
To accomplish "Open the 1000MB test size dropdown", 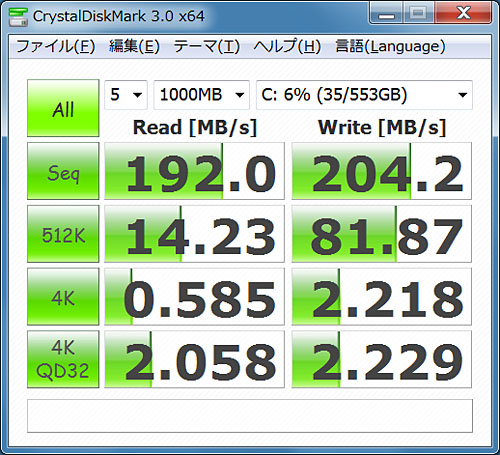I will coord(201,95).
